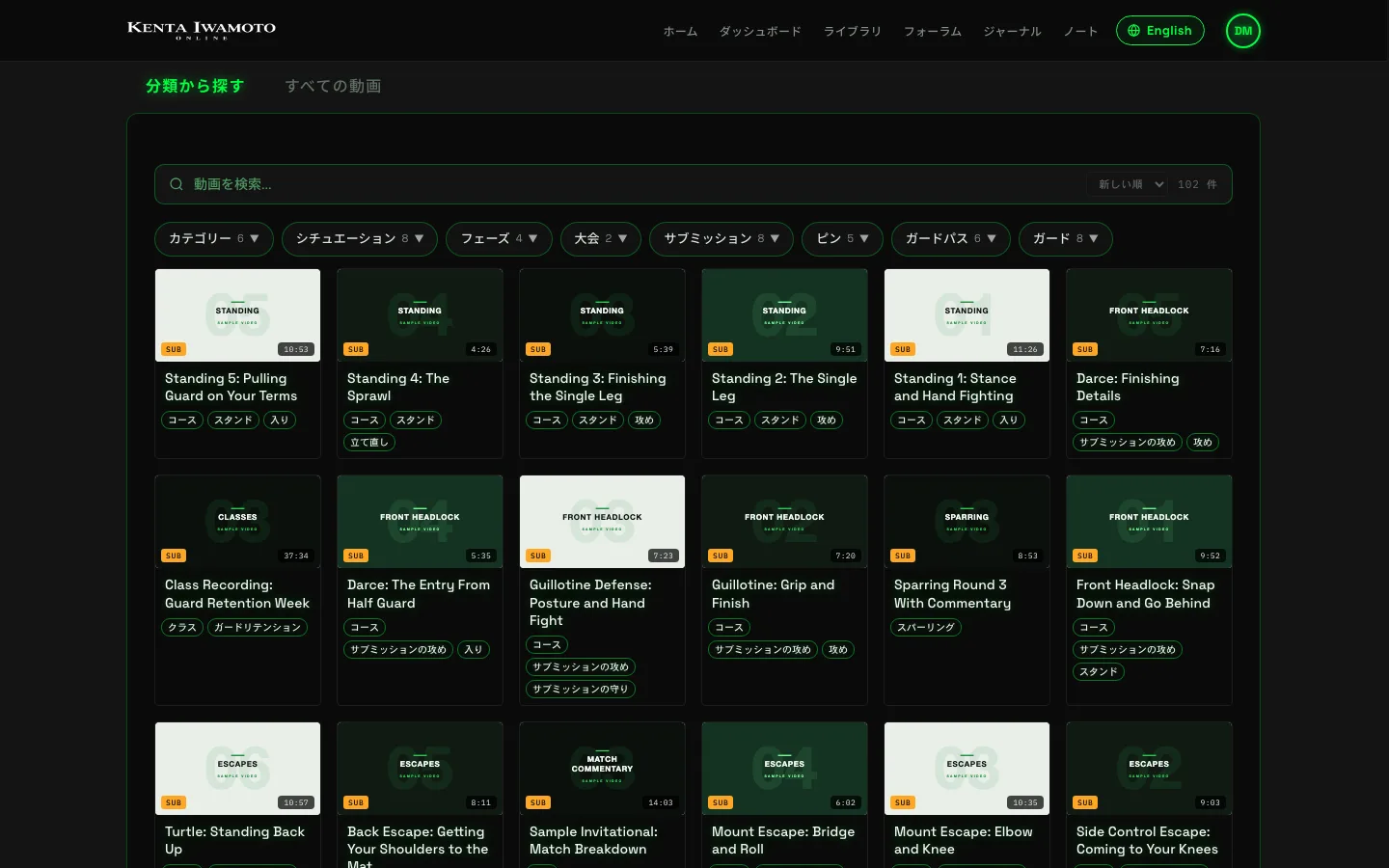Click スタンド tag under Front Headlock: Snap Down
Image resolution: width=1389 pixels, height=868 pixels.
click(1099, 672)
